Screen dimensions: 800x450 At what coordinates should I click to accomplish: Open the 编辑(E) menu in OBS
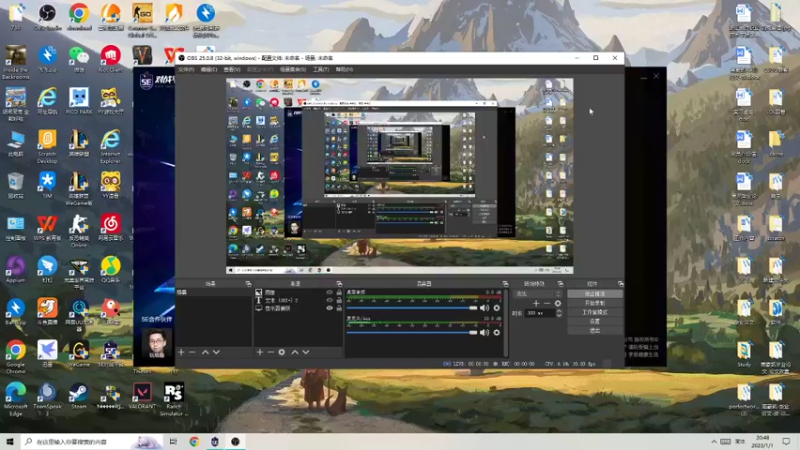coord(209,69)
